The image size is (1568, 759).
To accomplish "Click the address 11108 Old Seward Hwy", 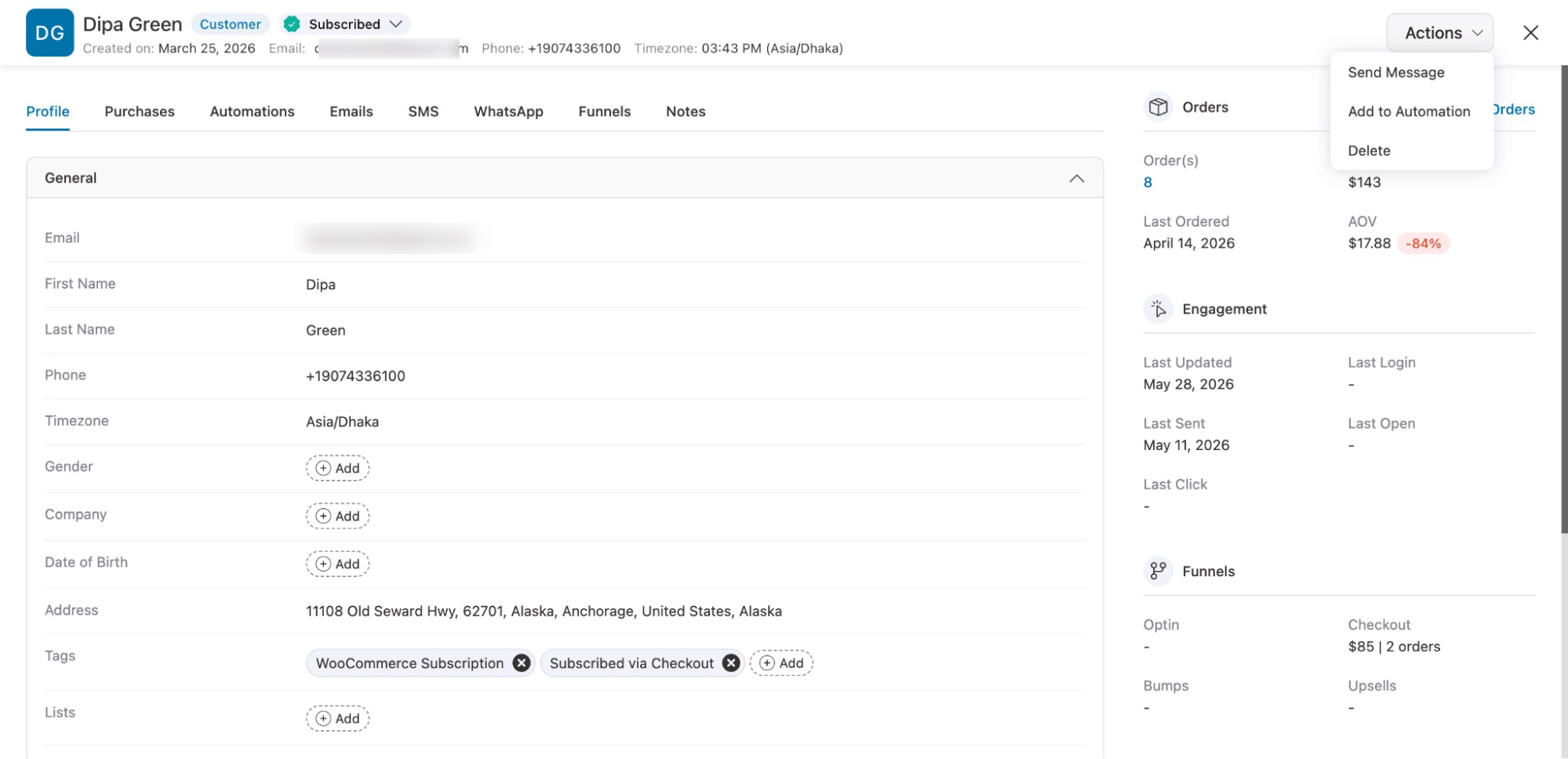I will (544, 611).
